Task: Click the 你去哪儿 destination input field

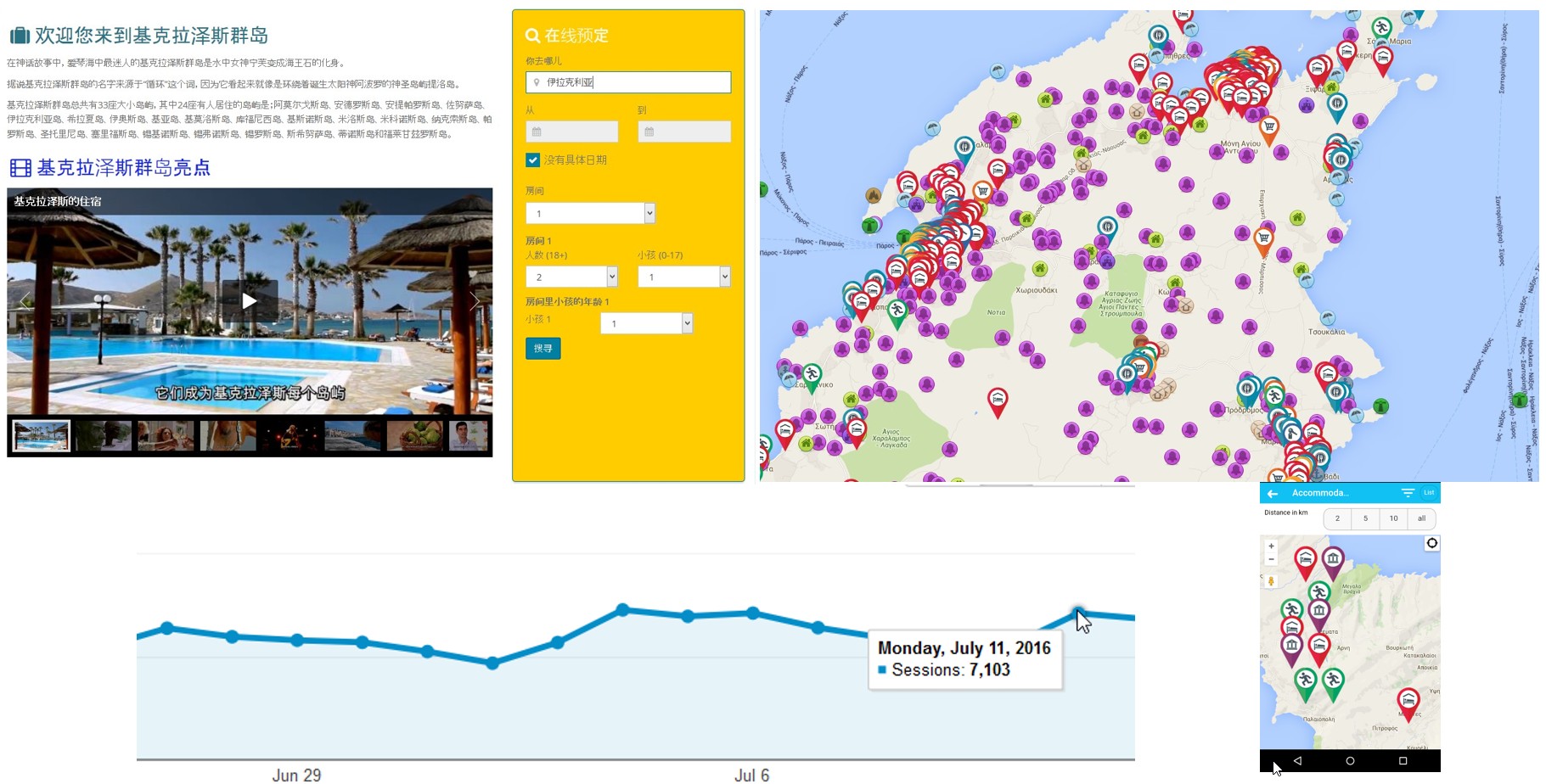Action: pyautogui.click(x=628, y=82)
